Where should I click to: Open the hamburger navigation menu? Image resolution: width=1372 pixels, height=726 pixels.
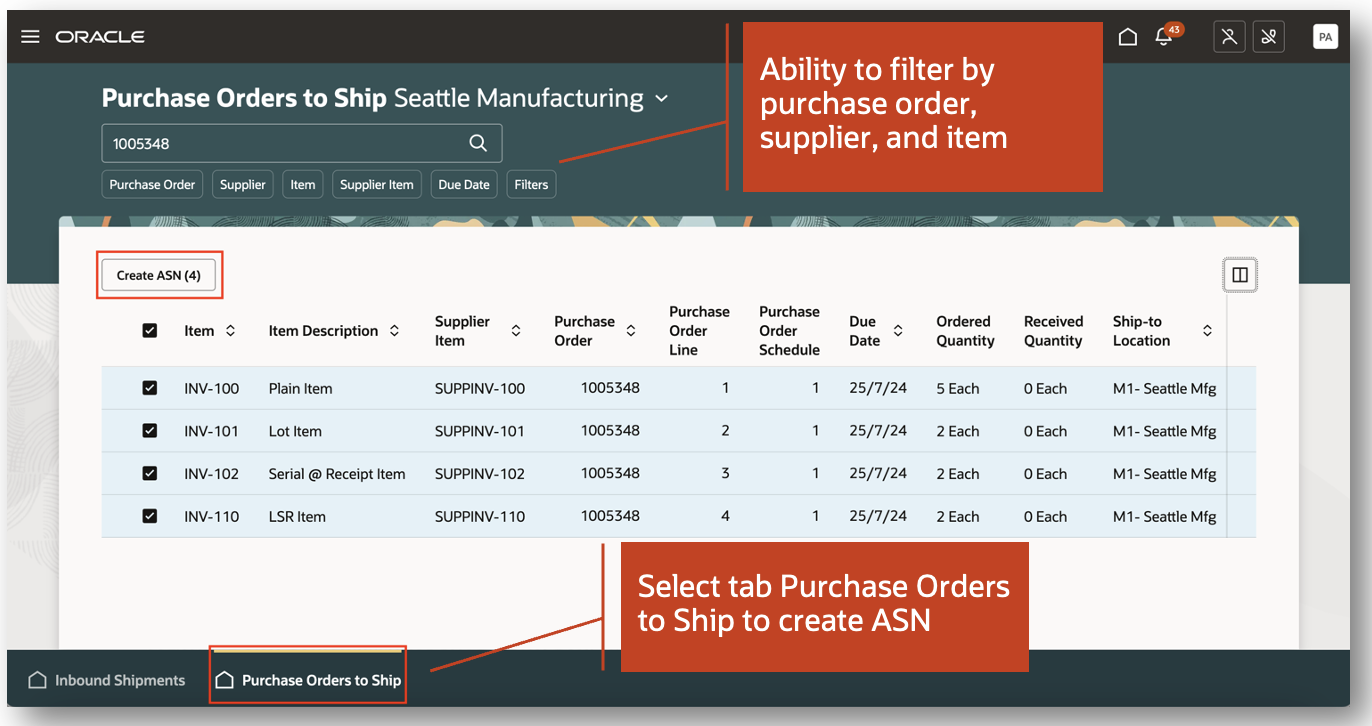(x=30, y=37)
